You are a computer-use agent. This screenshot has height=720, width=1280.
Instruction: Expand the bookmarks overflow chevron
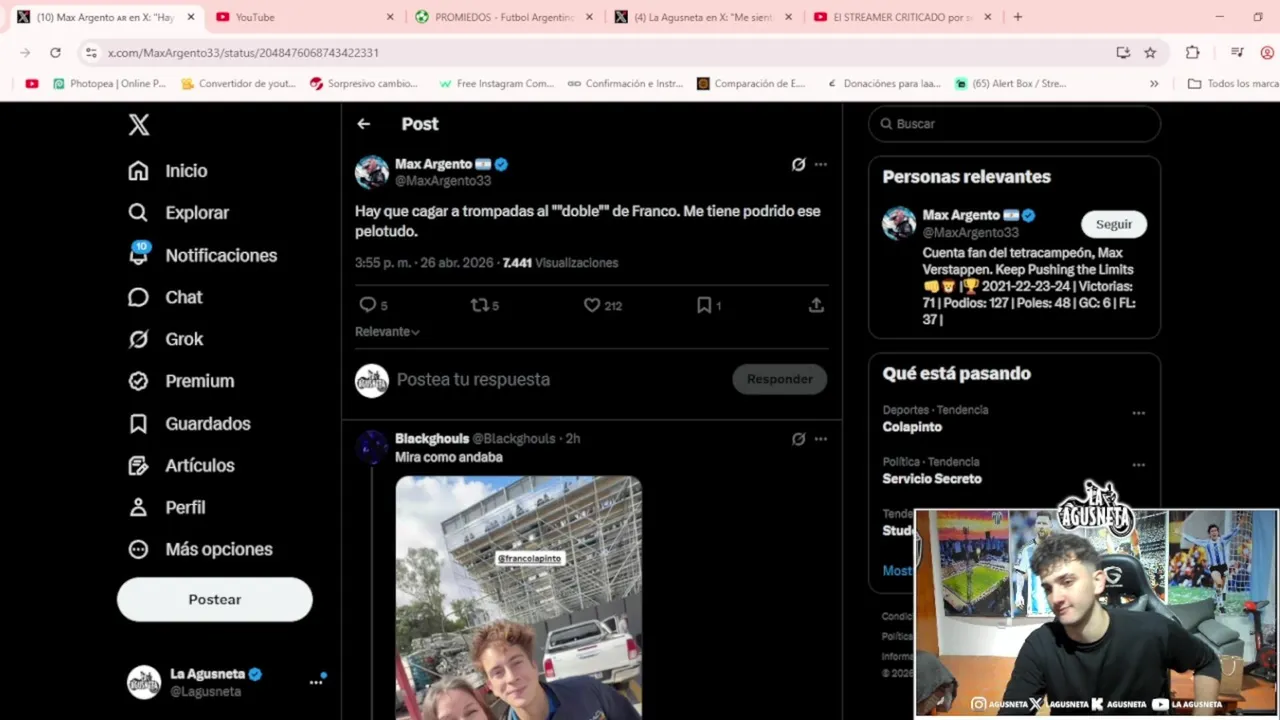tap(1154, 84)
